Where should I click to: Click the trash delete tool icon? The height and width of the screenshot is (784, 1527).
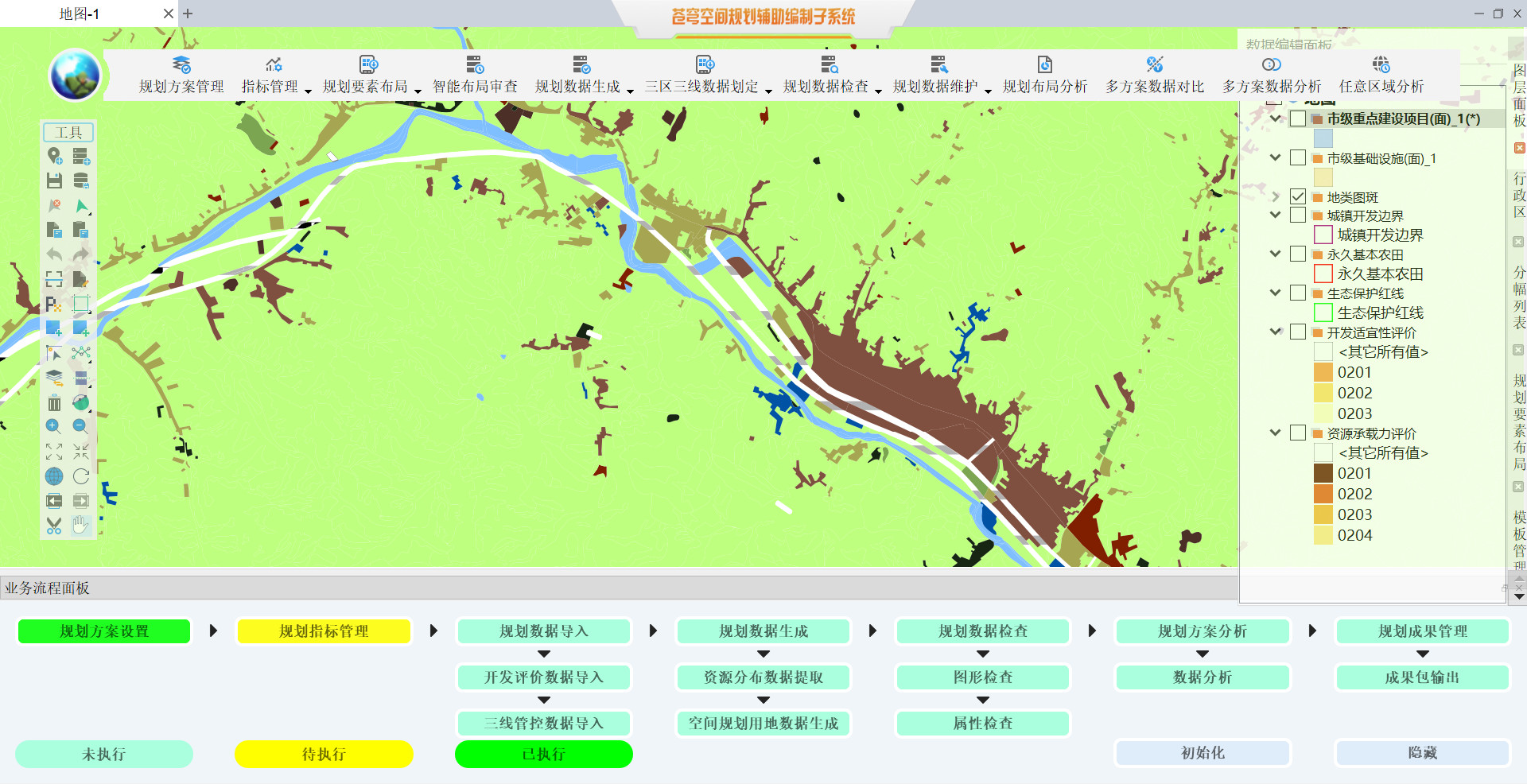(54, 402)
